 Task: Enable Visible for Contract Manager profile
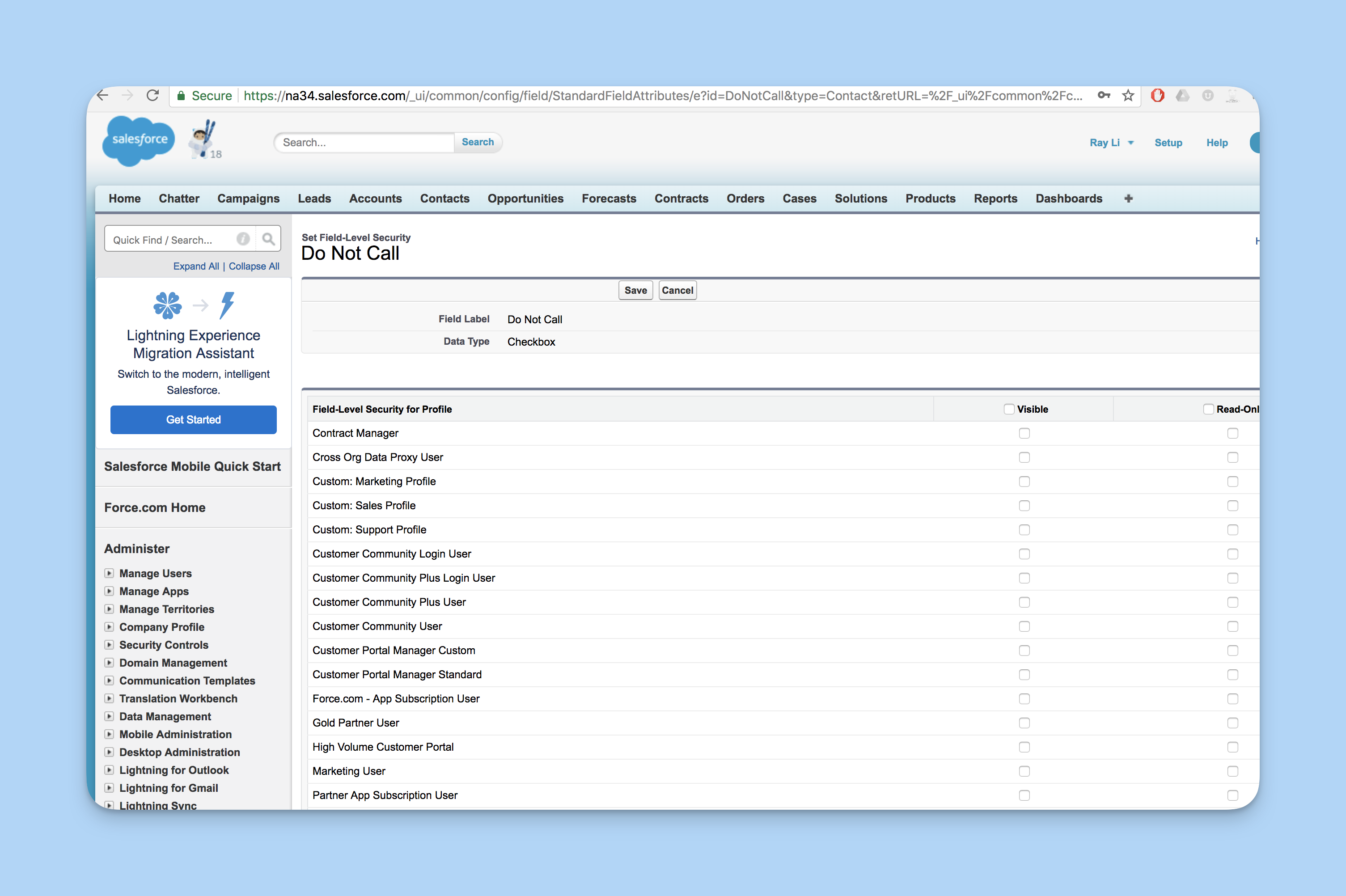[x=1024, y=433]
